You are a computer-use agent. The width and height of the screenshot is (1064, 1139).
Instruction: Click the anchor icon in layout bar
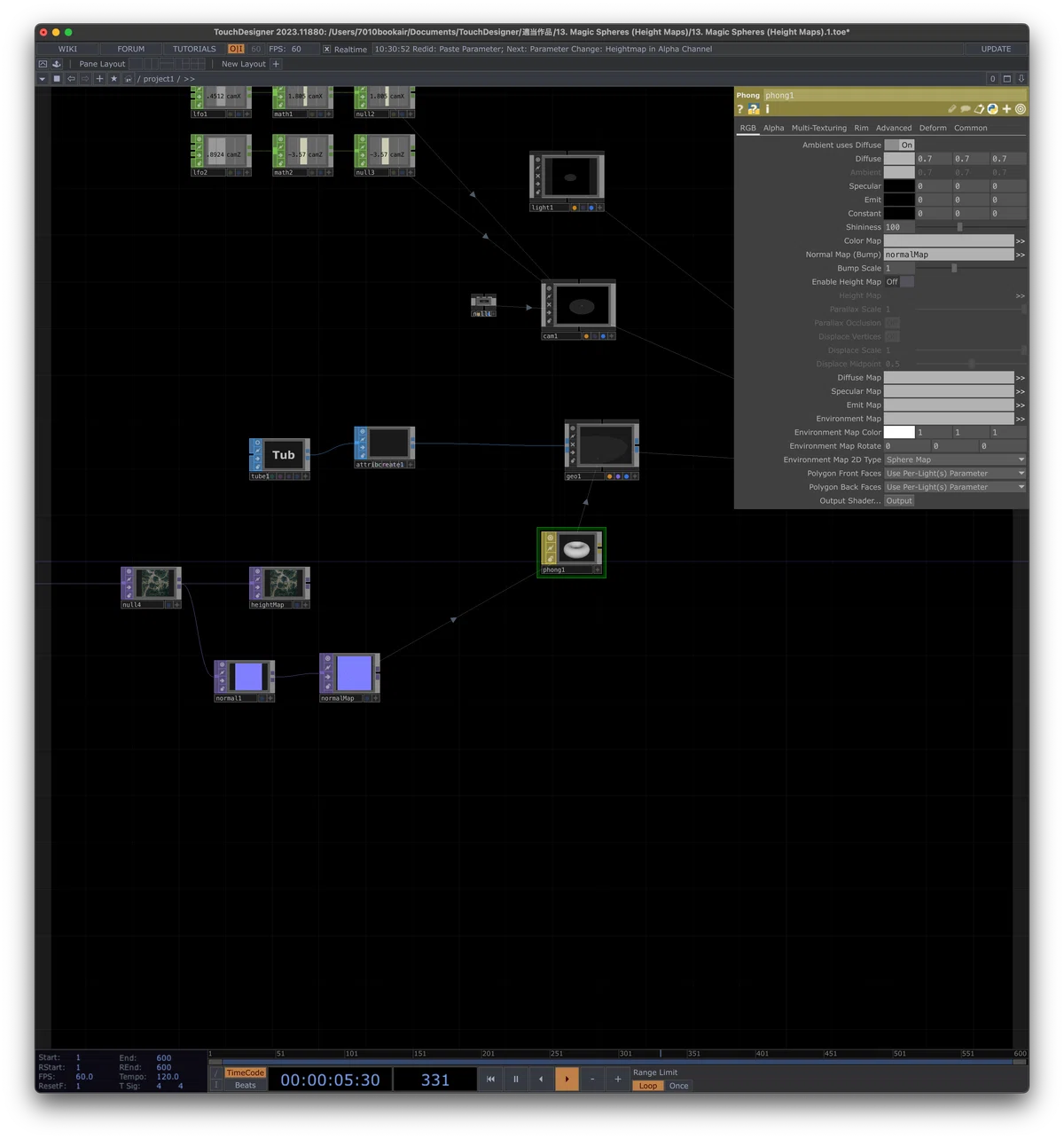tap(57, 64)
